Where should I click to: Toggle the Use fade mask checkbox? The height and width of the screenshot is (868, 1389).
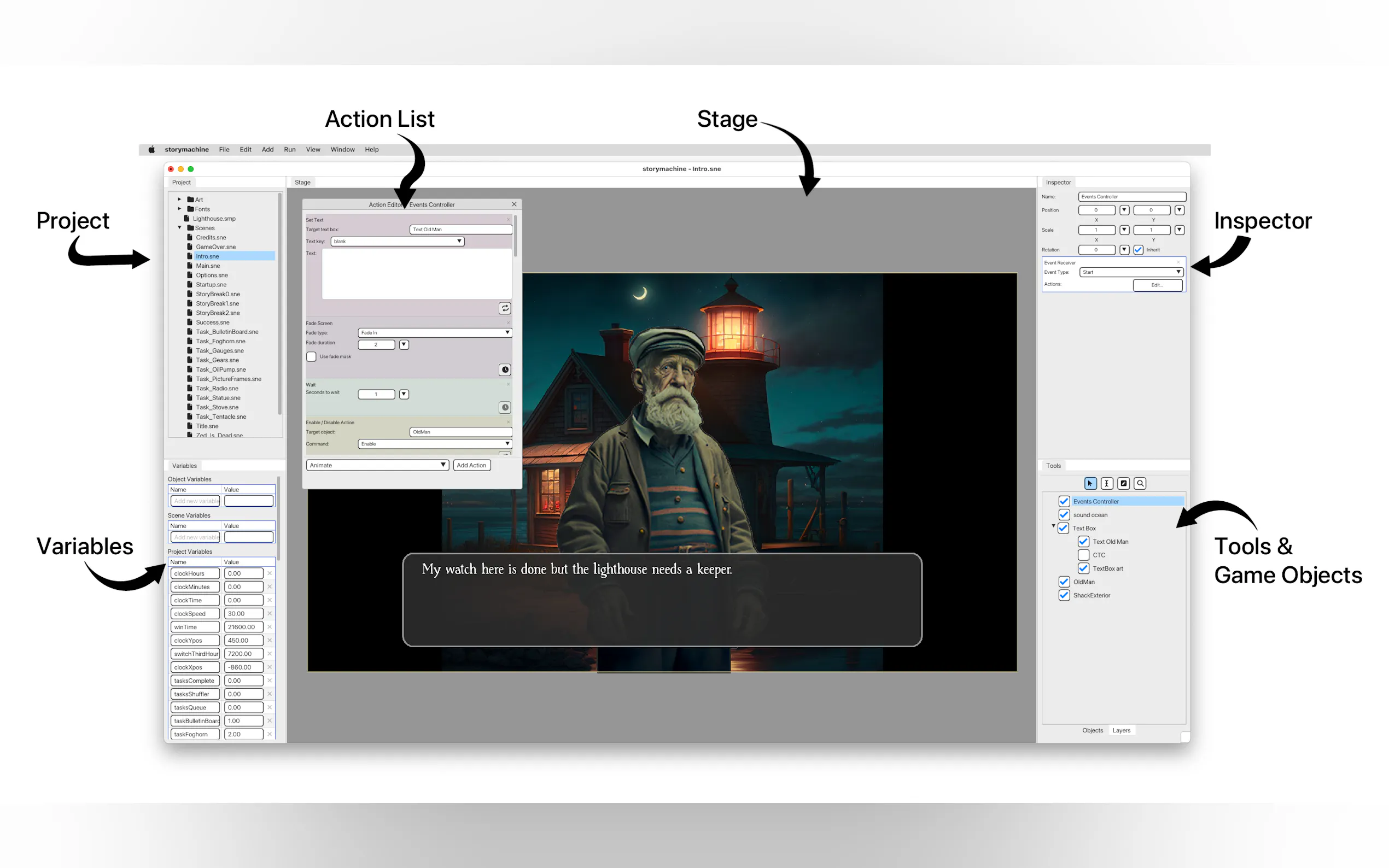click(x=311, y=356)
